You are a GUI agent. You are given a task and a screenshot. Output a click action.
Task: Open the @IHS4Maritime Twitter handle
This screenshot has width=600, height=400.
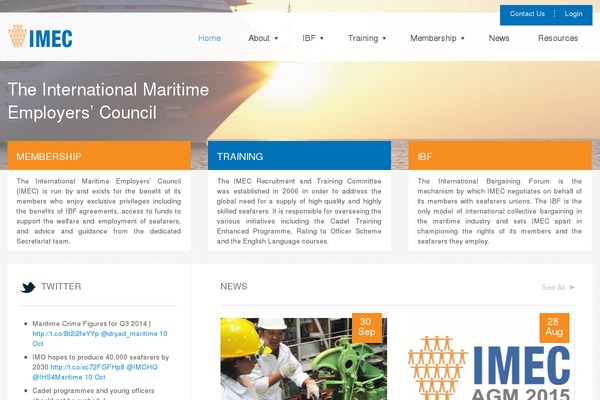click(x=57, y=377)
